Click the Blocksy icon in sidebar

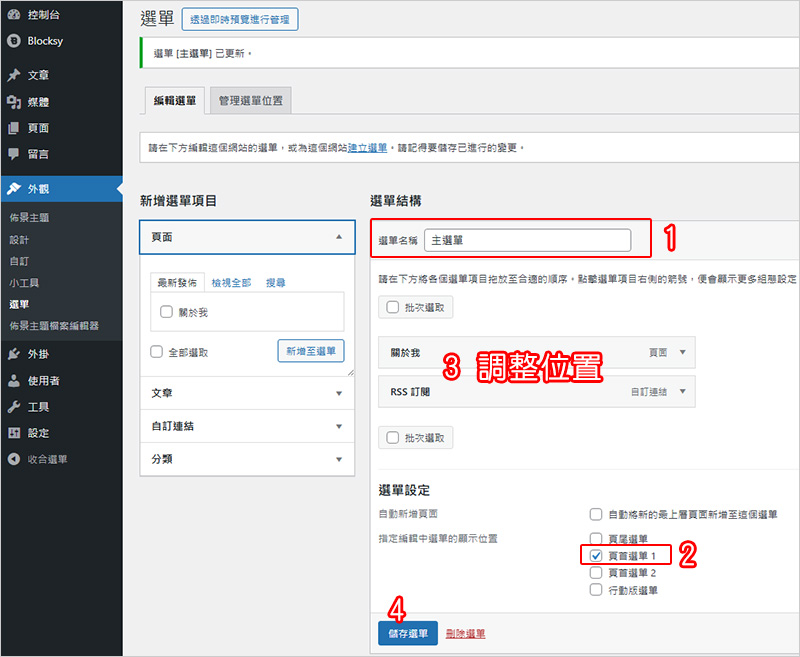pyautogui.click(x=14, y=42)
